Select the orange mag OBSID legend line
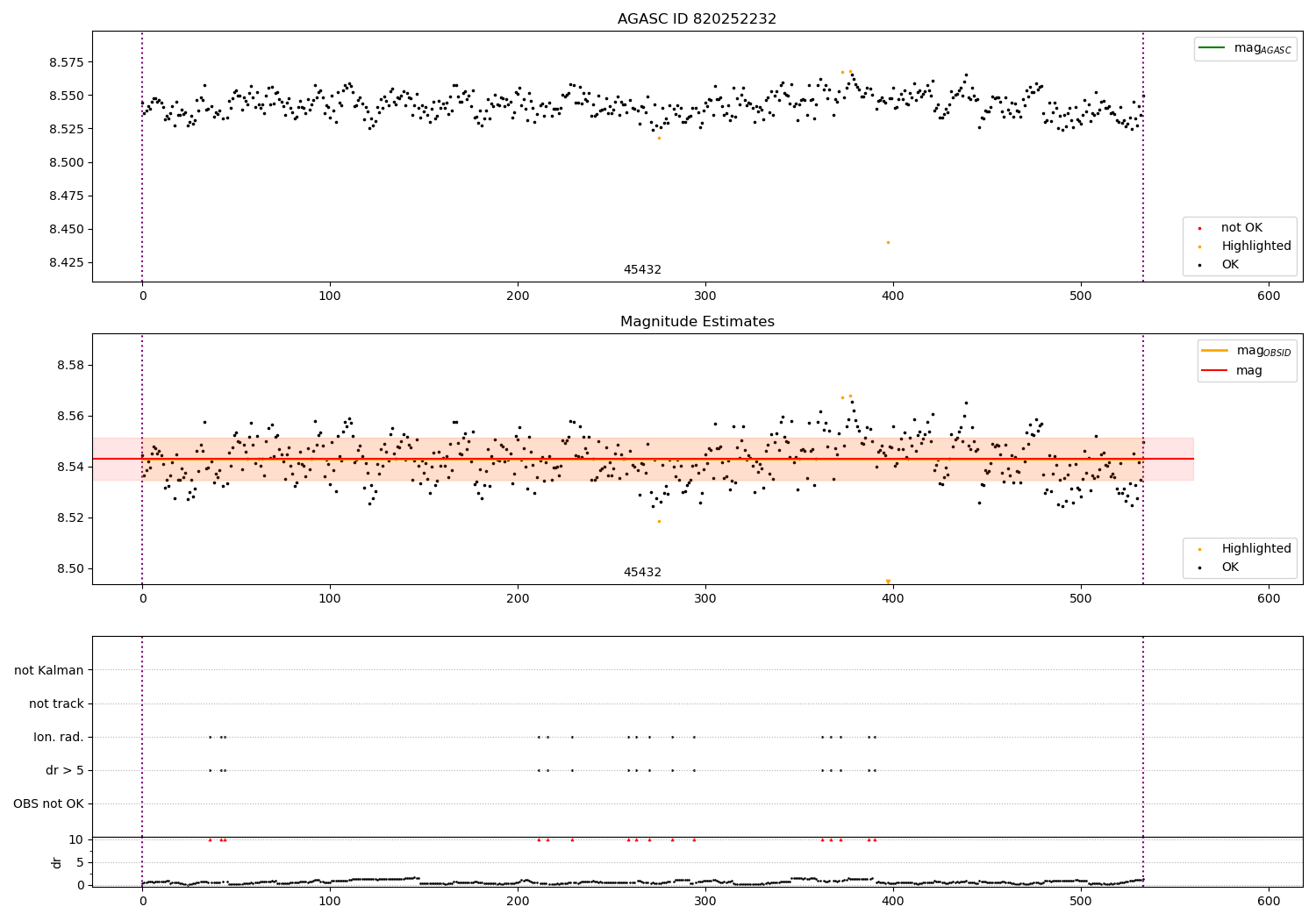Image resolution: width=1316 pixels, height=921 pixels. tap(1214, 351)
